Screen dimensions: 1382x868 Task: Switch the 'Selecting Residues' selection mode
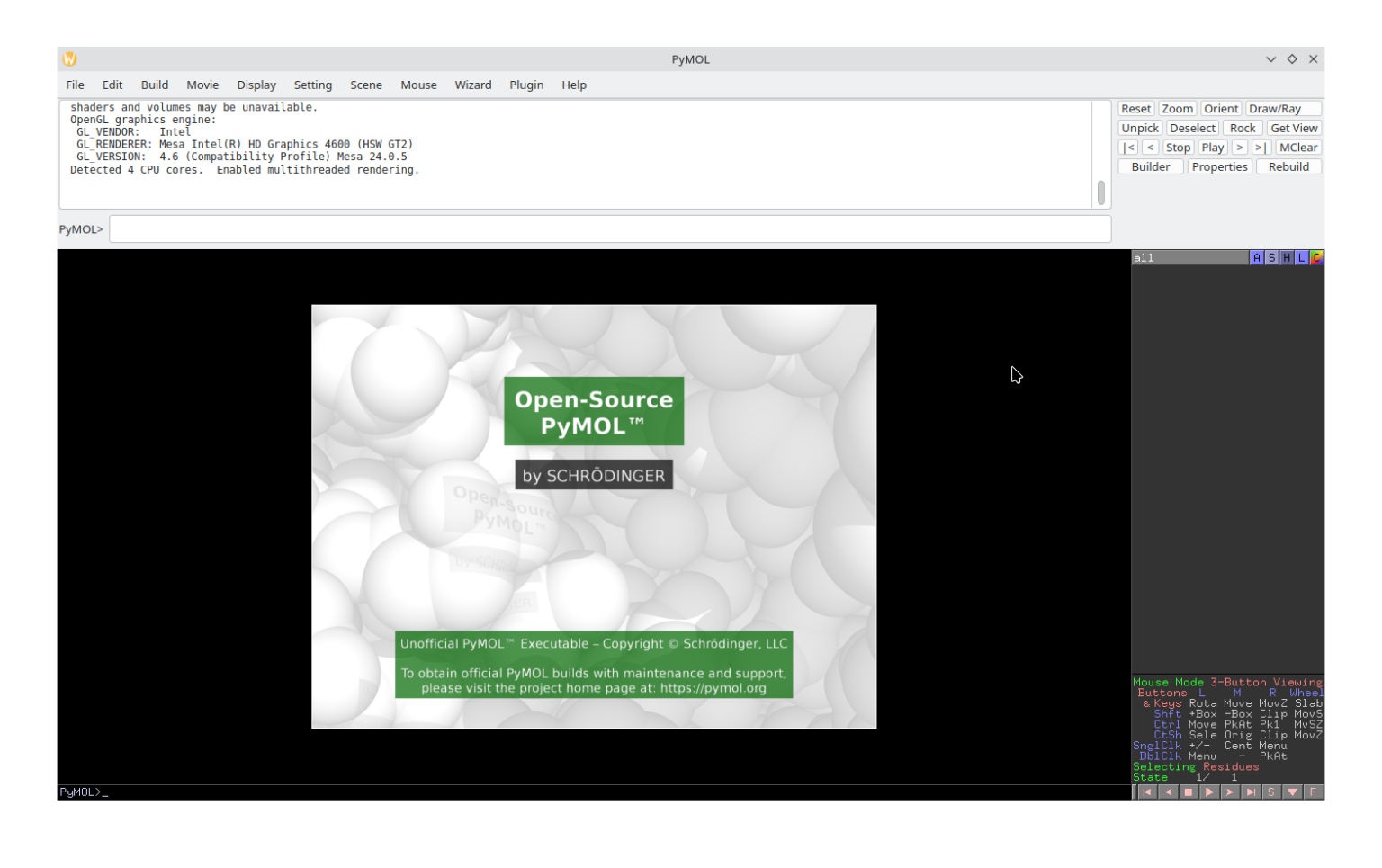point(1197,766)
